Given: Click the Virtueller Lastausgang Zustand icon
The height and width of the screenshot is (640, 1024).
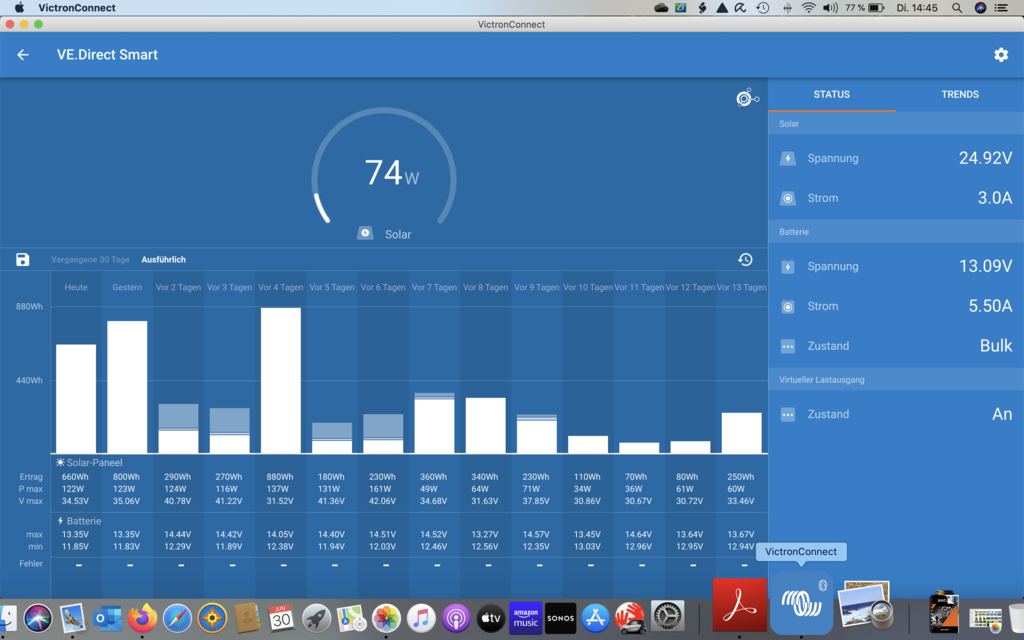Looking at the screenshot, I should 788,415.
